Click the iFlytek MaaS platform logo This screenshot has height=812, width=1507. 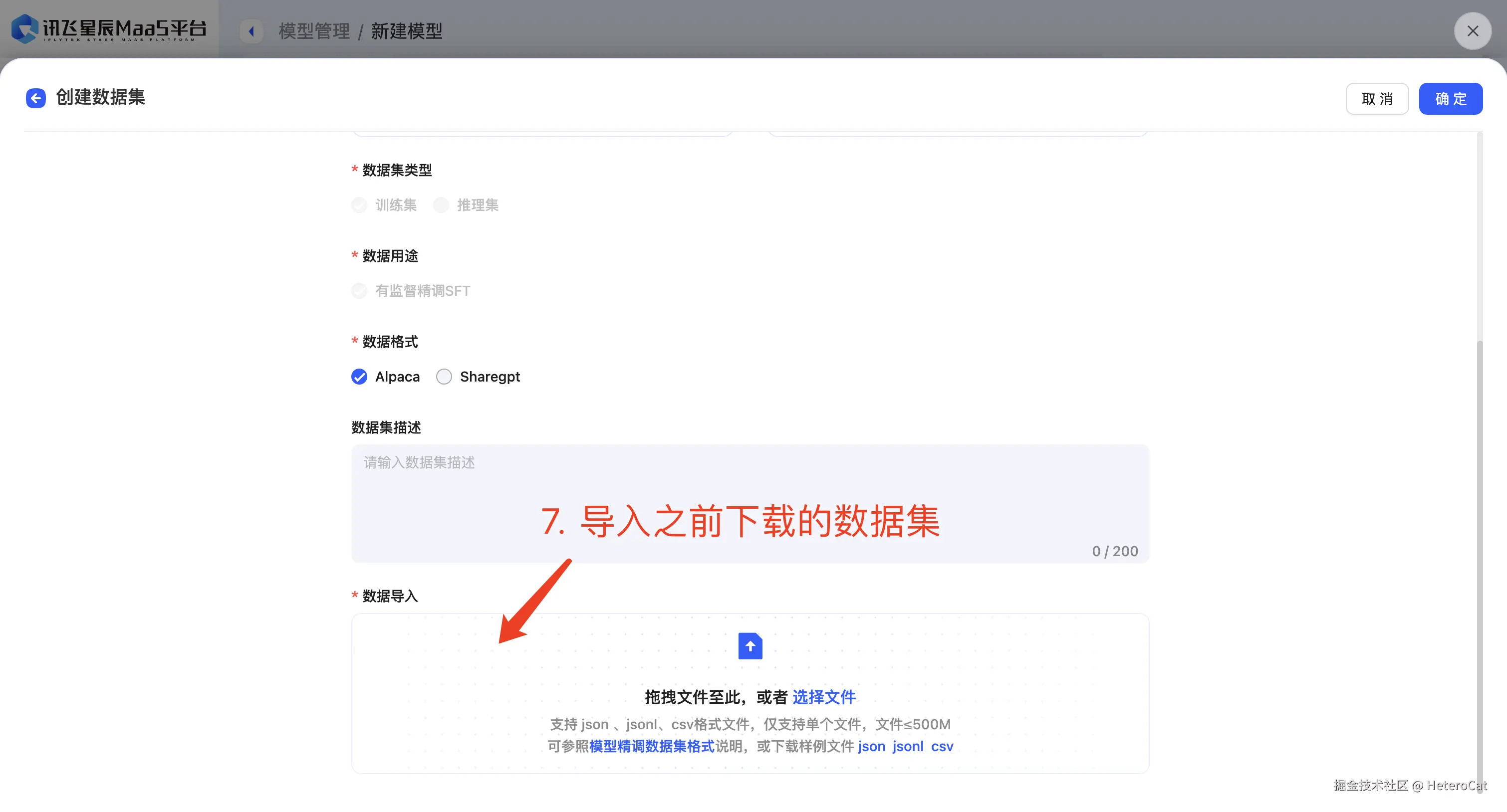point(109,28)
